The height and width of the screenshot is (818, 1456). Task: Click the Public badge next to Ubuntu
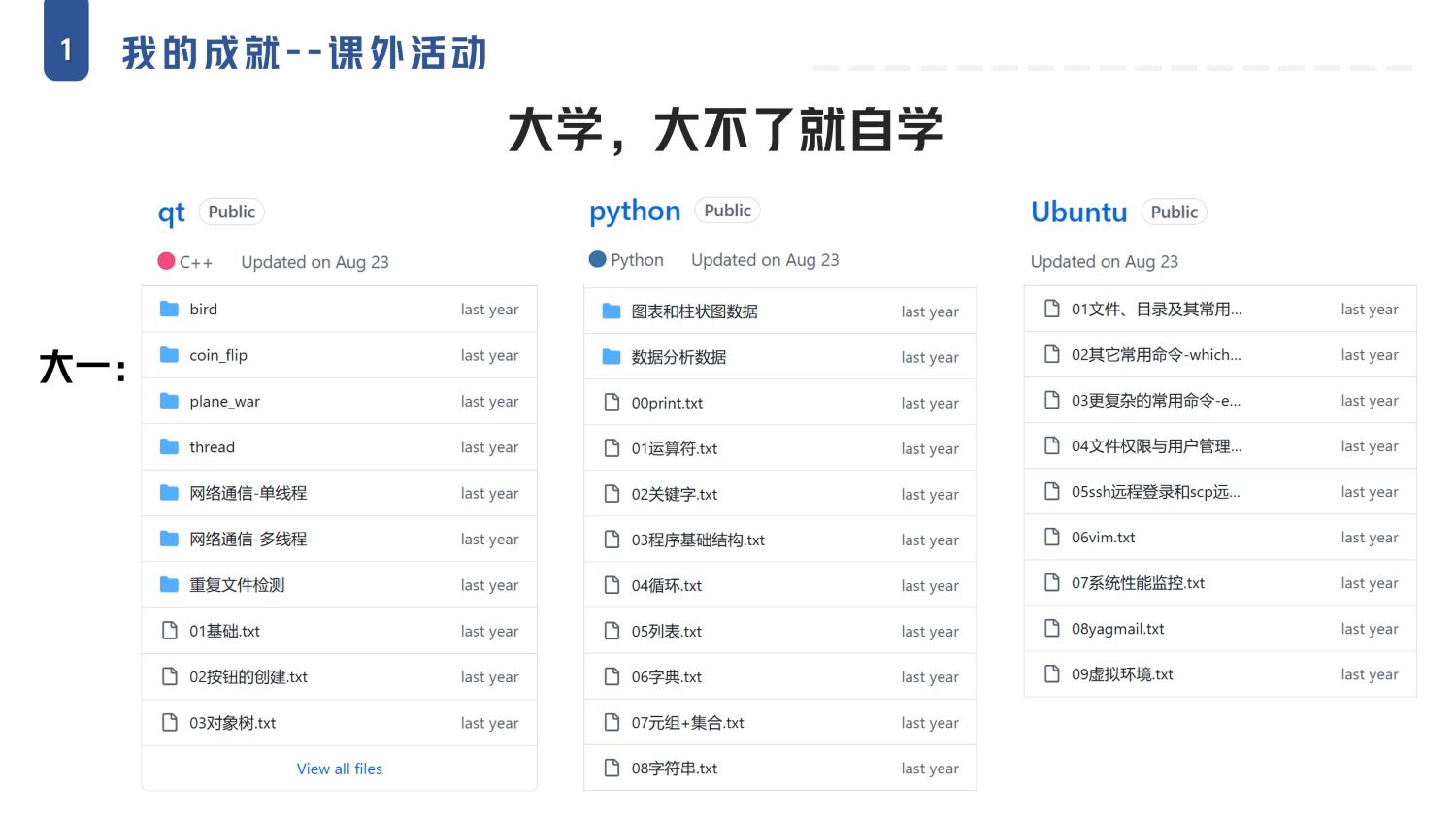(x=1174, y=212)
